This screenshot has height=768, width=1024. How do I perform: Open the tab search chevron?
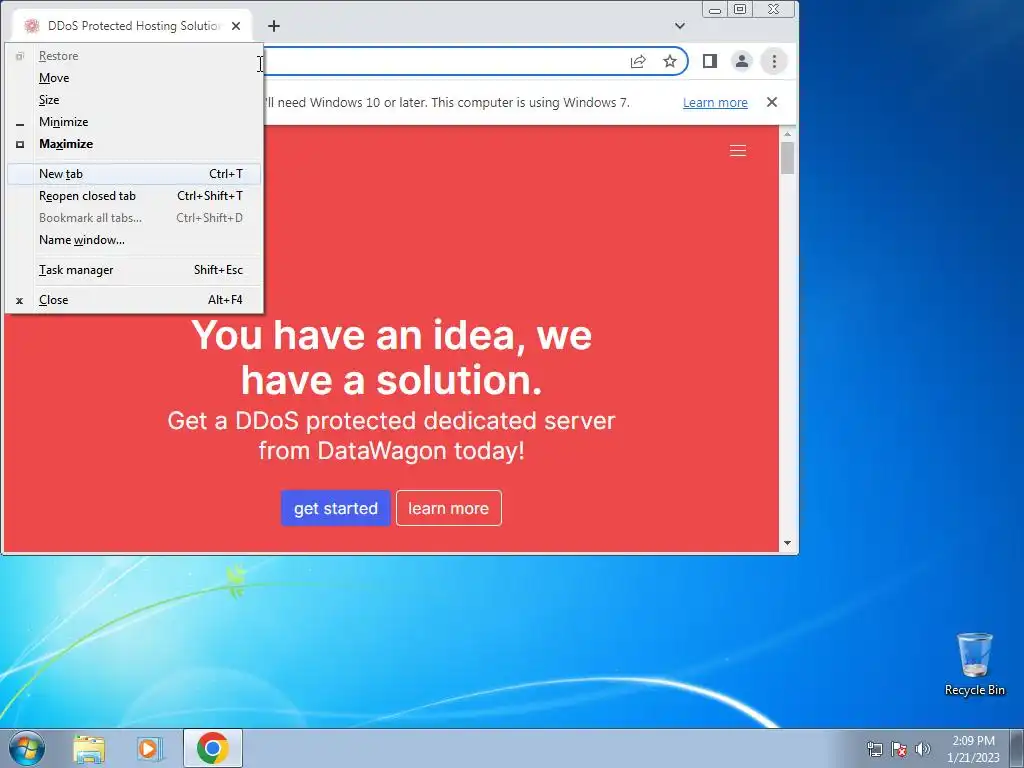(x=680, y=26)
